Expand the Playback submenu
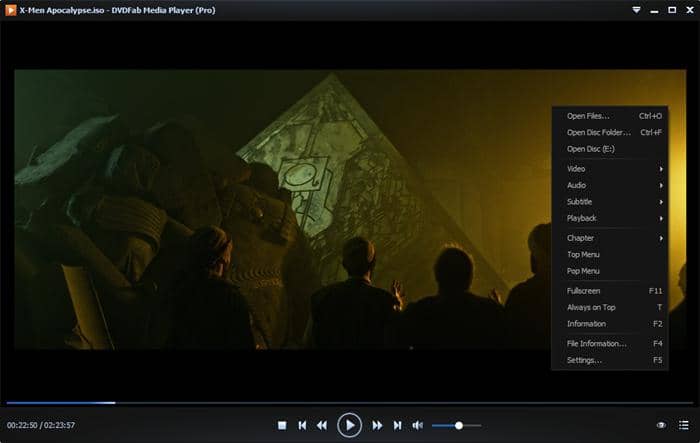Screen dimensions: 700x443 point(610,218)
